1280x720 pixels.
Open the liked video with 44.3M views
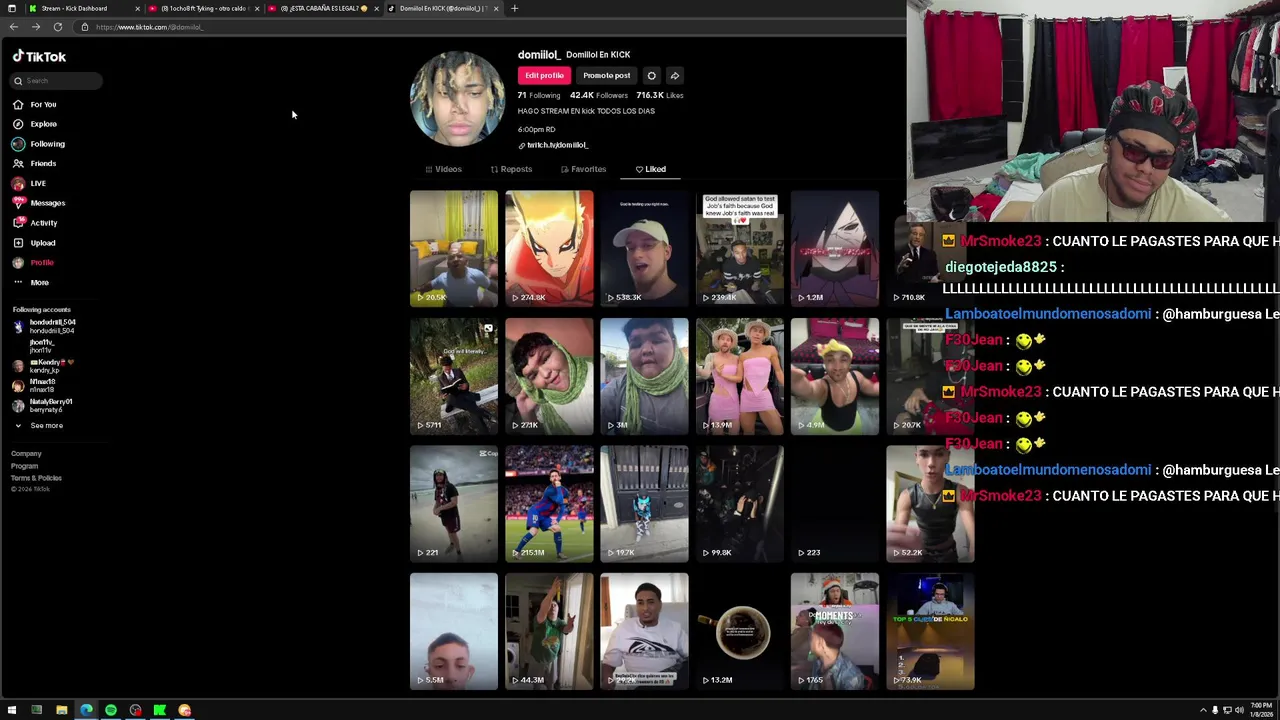click(x=549, y=631)
